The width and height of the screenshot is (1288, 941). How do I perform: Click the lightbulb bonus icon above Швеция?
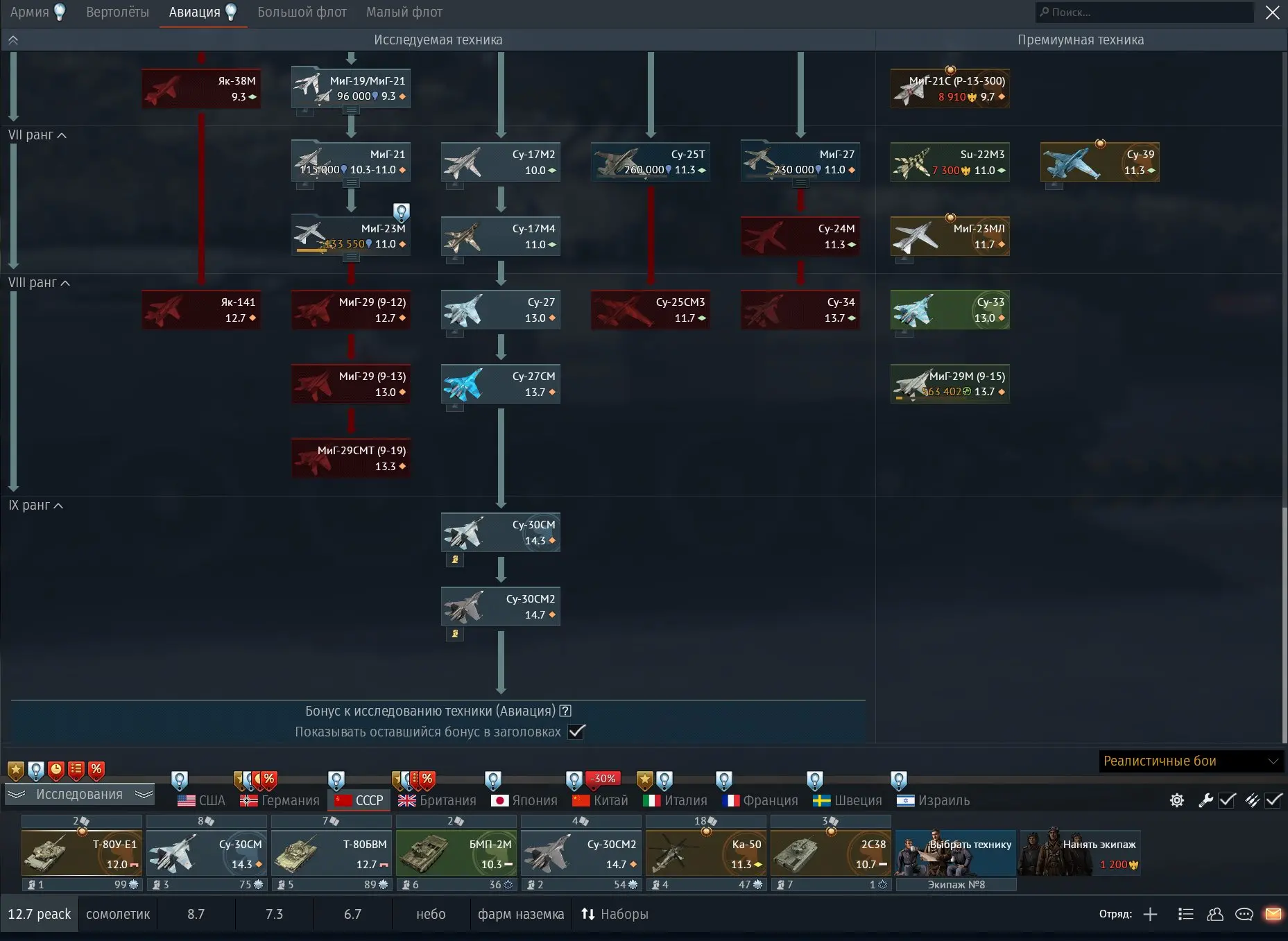click(815, 781)
